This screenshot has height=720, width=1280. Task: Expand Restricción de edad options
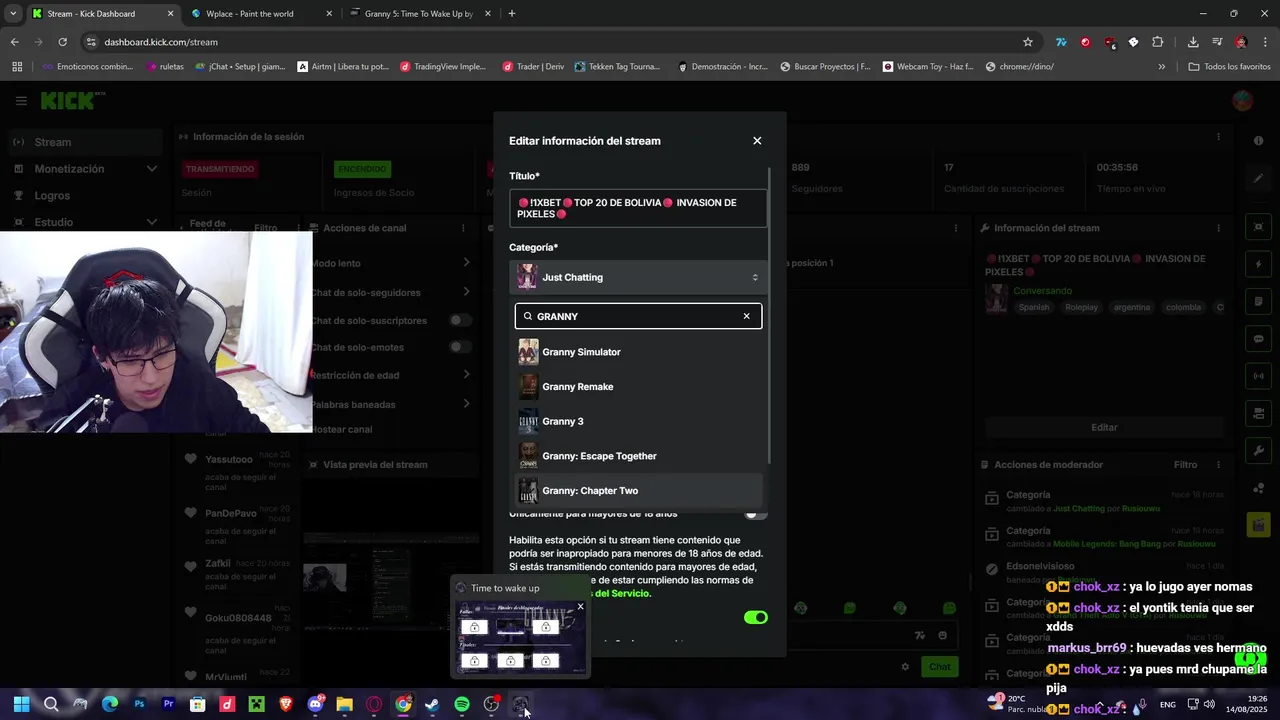tap(466, 375)
